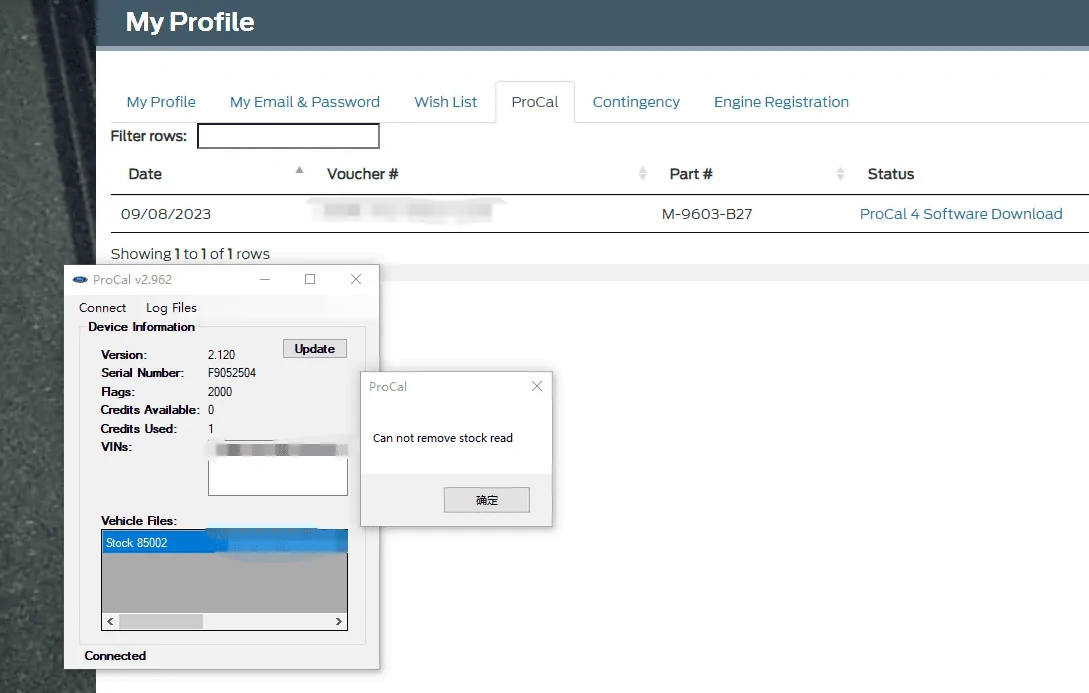Click version value 2.120
The width and height of the screenshot is (1089, 693).
[222, 355]
